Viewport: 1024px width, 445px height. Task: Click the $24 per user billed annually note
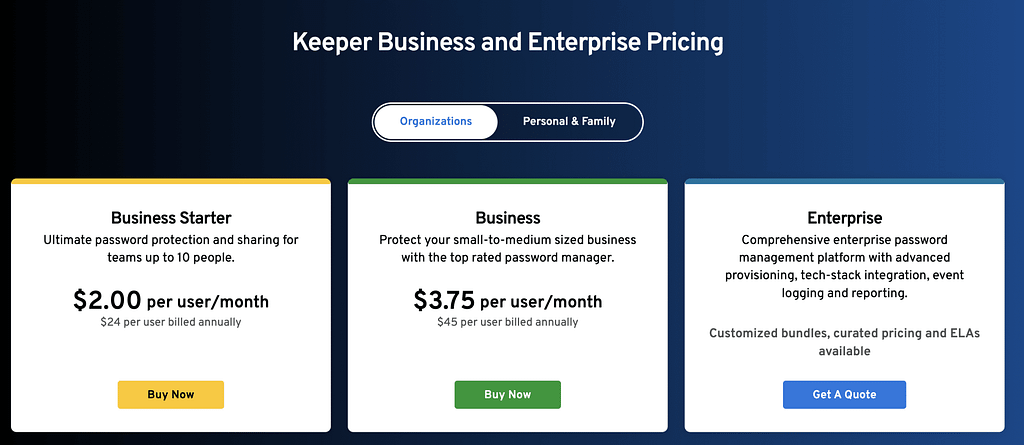pos(171,322)
